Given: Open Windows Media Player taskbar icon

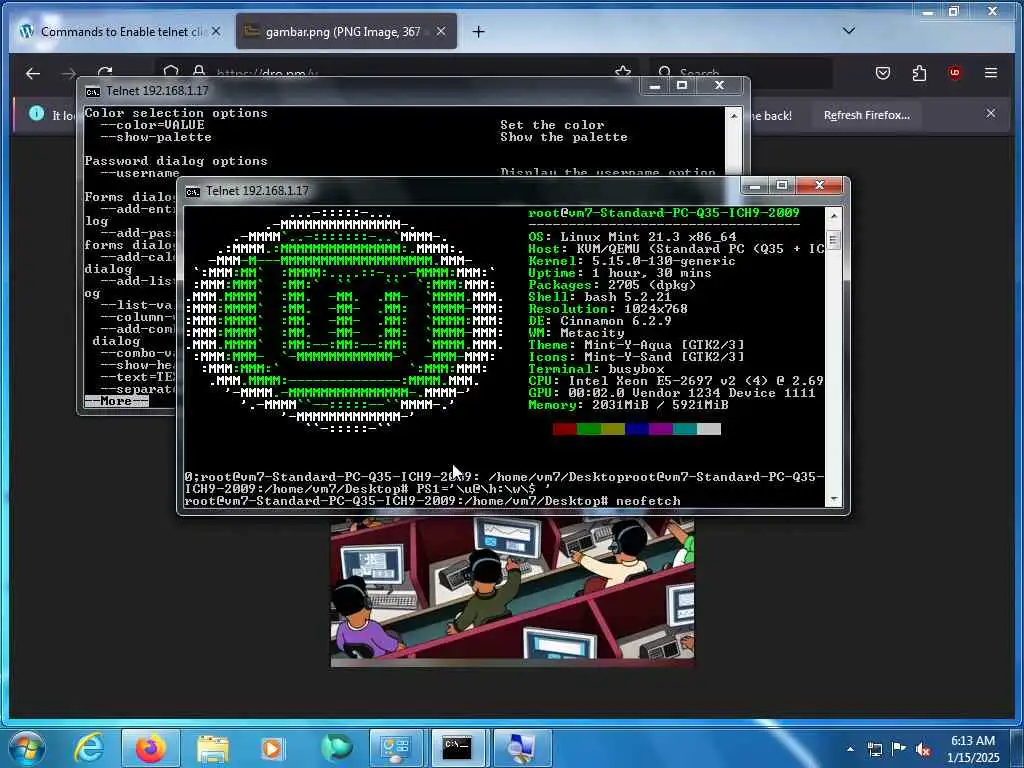Looking at the screenshot, I should click(x=272, y=748).
